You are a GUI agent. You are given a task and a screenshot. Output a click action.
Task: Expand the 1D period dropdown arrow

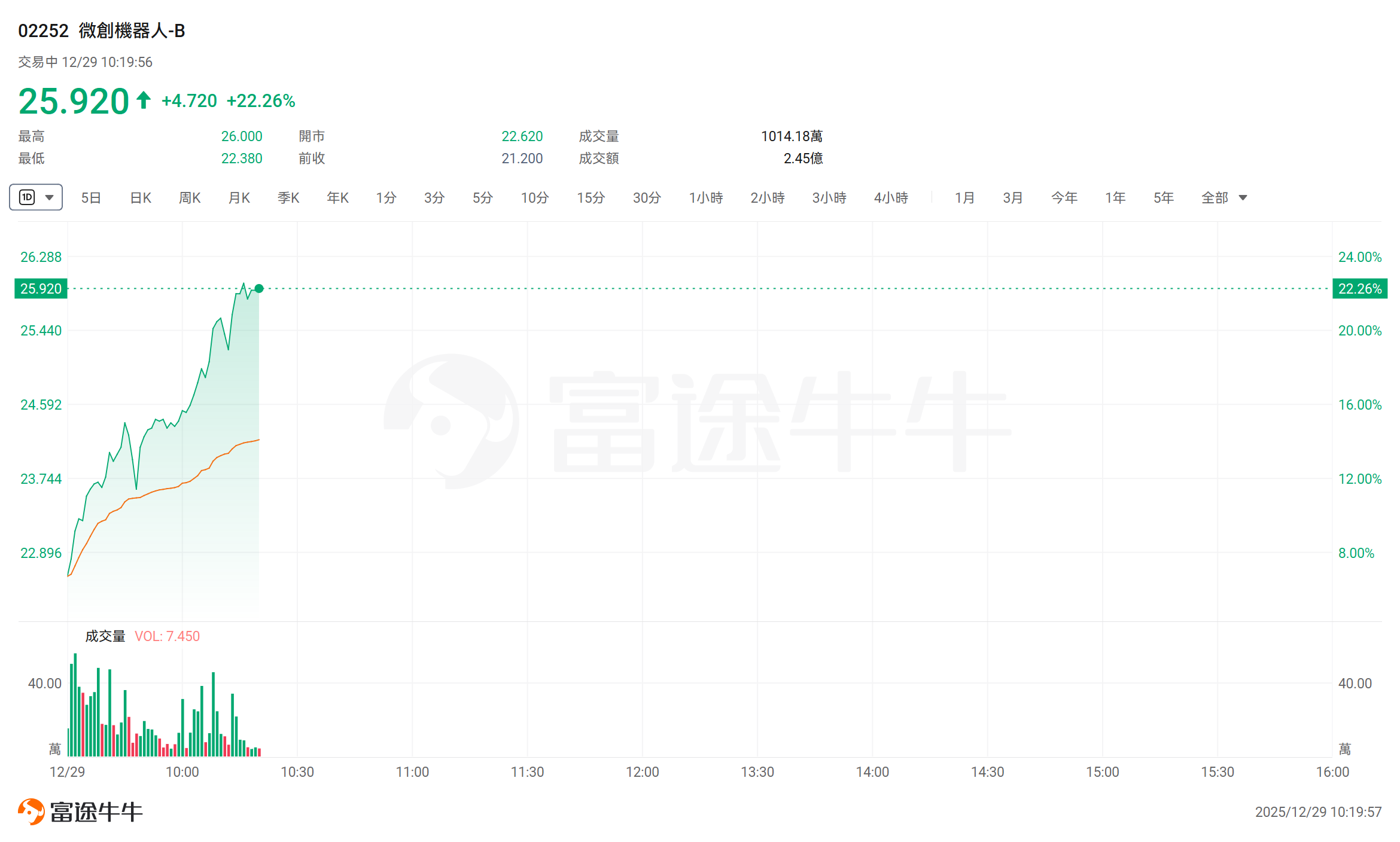coord(50,197)
